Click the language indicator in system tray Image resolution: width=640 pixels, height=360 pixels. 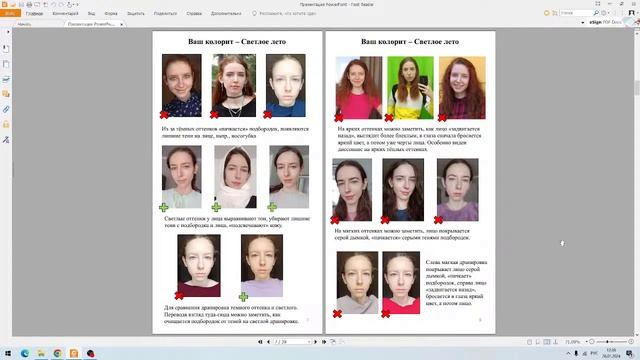tap(594, 353)
